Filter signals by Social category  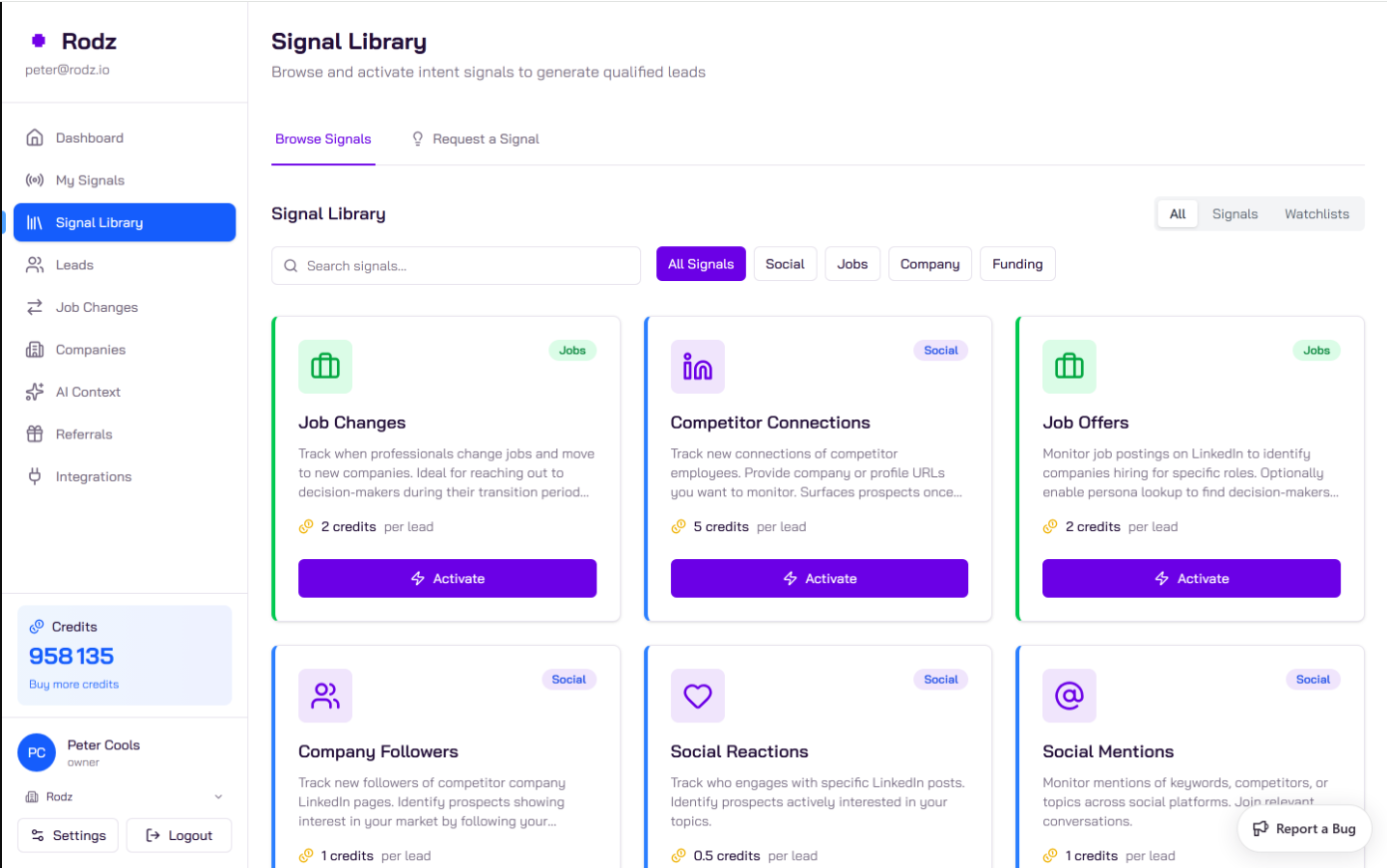click(785, 264)
